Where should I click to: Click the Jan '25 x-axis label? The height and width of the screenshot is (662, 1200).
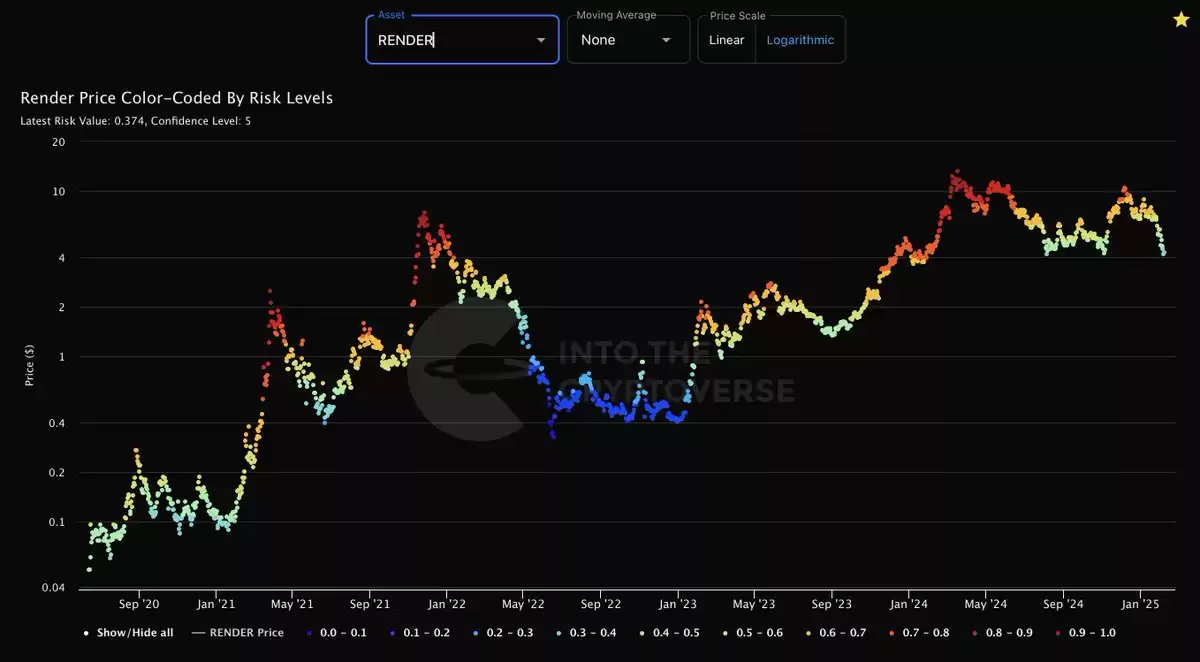tap(1141, 604)
